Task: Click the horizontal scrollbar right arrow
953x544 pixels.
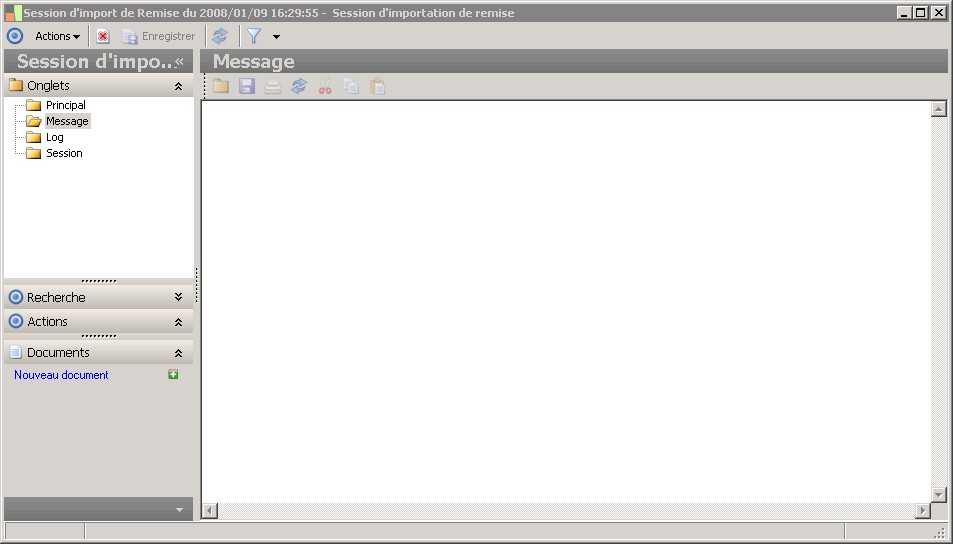Action: (923, 511)
